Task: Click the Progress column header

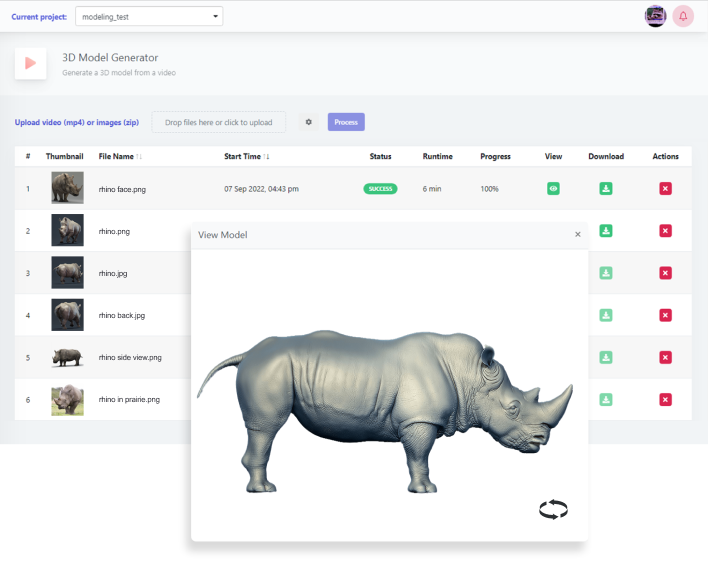Action: click(x=495, y=156)
